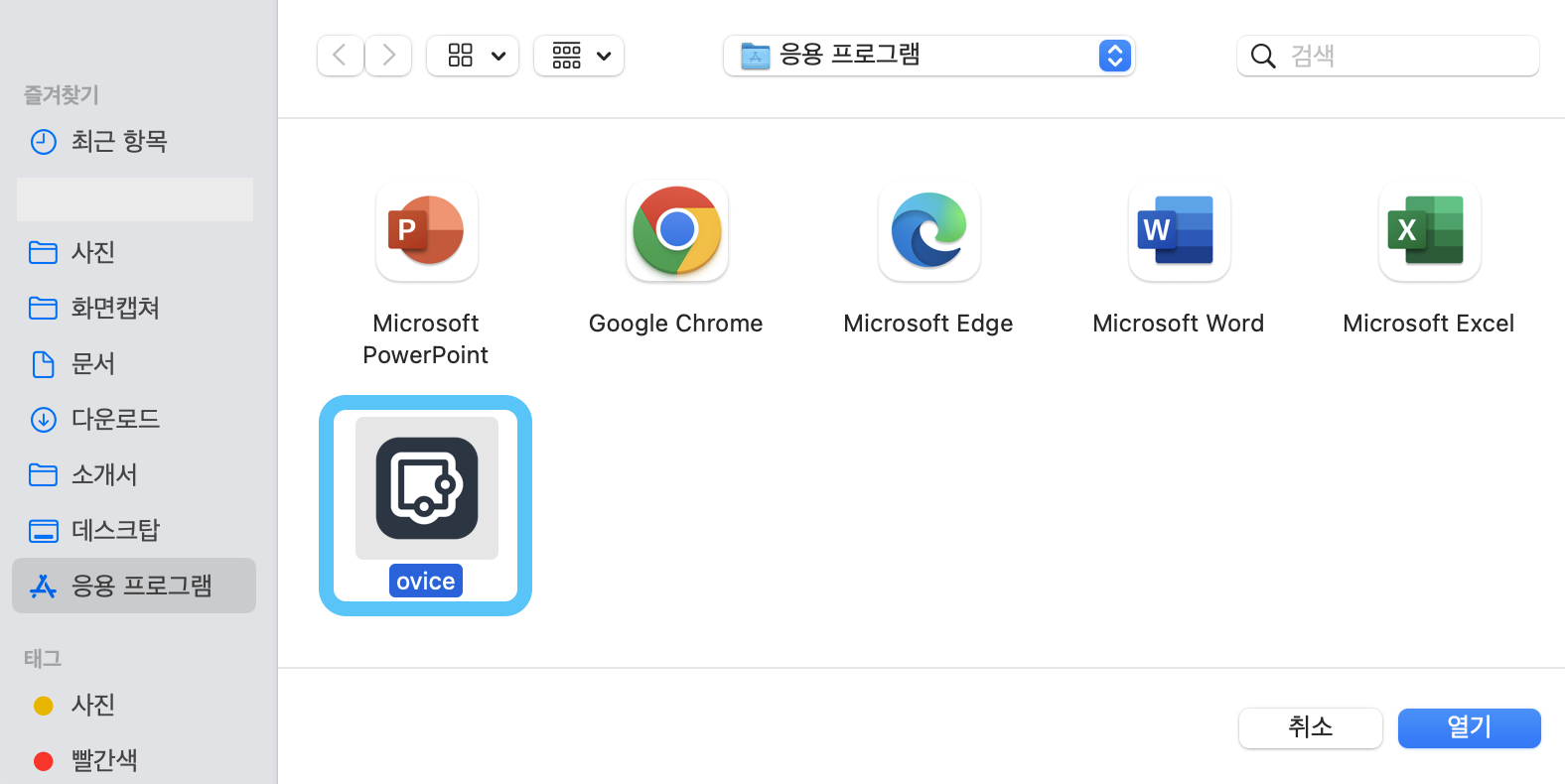Click the clock icon beside 최근 항목
The height and width of the screenshot is (784, 1565).
point(44,142)
